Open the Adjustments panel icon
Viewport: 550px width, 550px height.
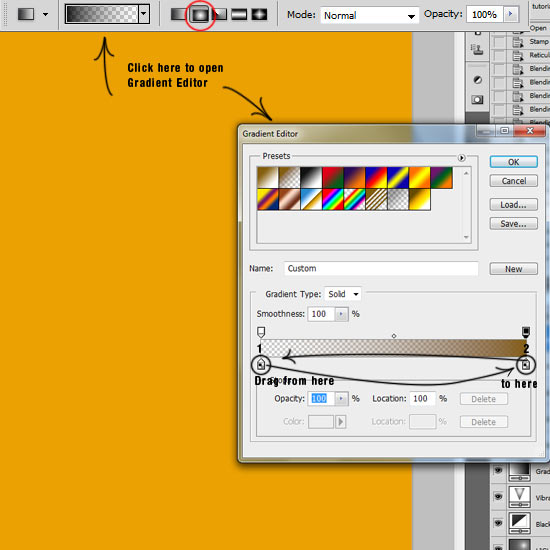(x=477, y=80)
